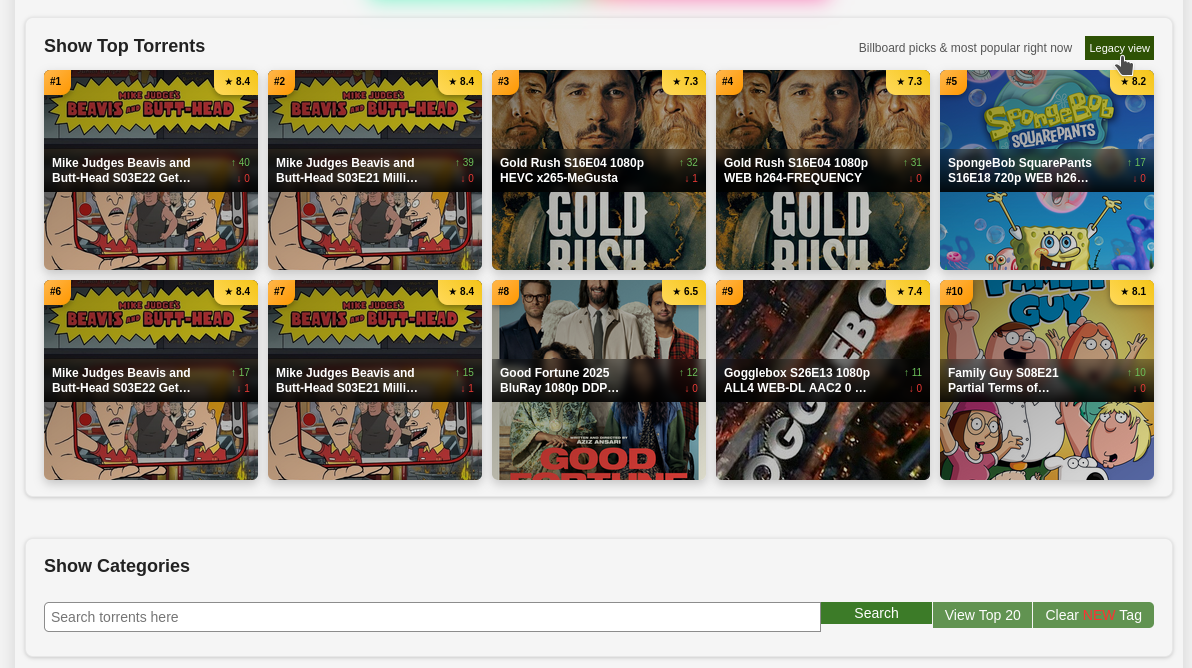This screenshot has width=1192, height=668.
Task: Click seeders count 11 on Gogglebox card
Action: 912,372
